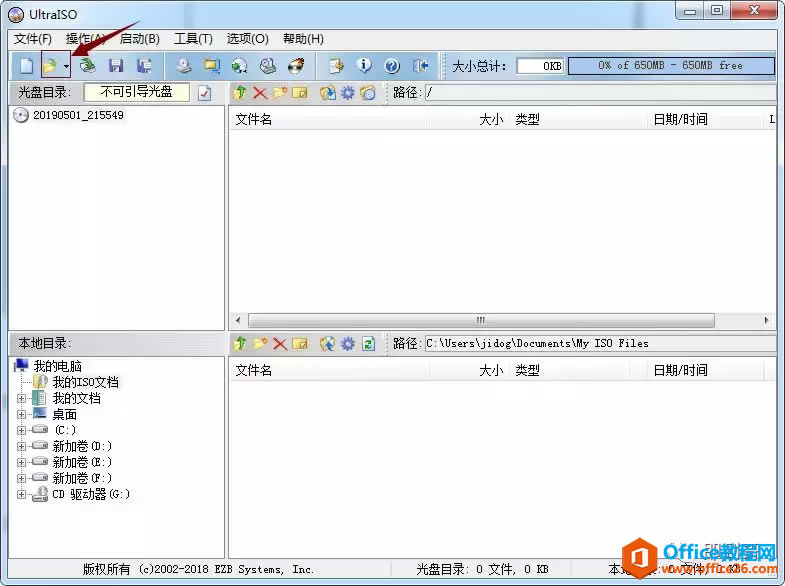Select the 我的ISO文档 folder
Image resolution: width=785 pixels, height=586 pixels.
pyautogui.click(x=86, y=382)
